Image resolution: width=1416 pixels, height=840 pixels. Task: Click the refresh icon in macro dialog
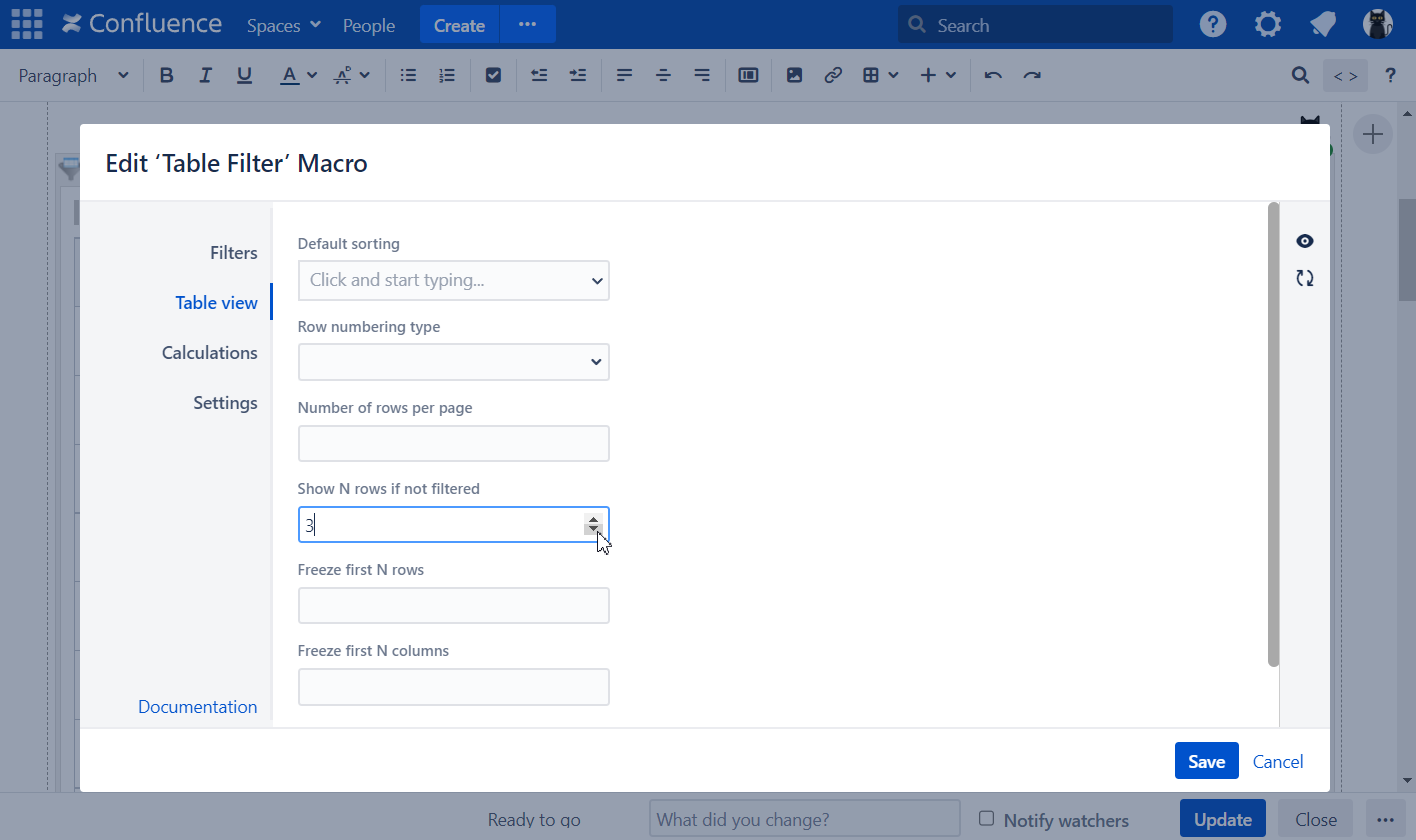tap(1304, 279)
